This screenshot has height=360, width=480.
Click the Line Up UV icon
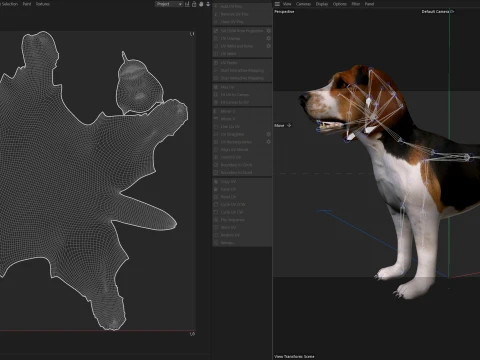[216, 127]
